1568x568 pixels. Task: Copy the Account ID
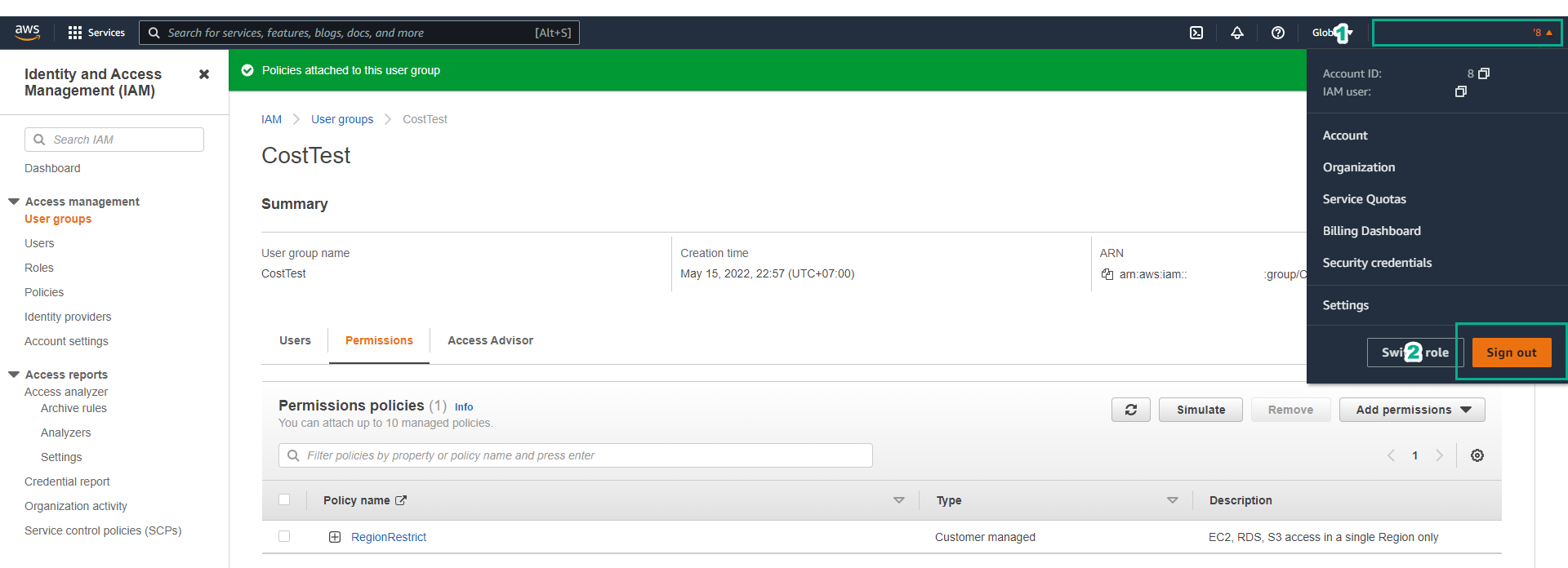1484,73
